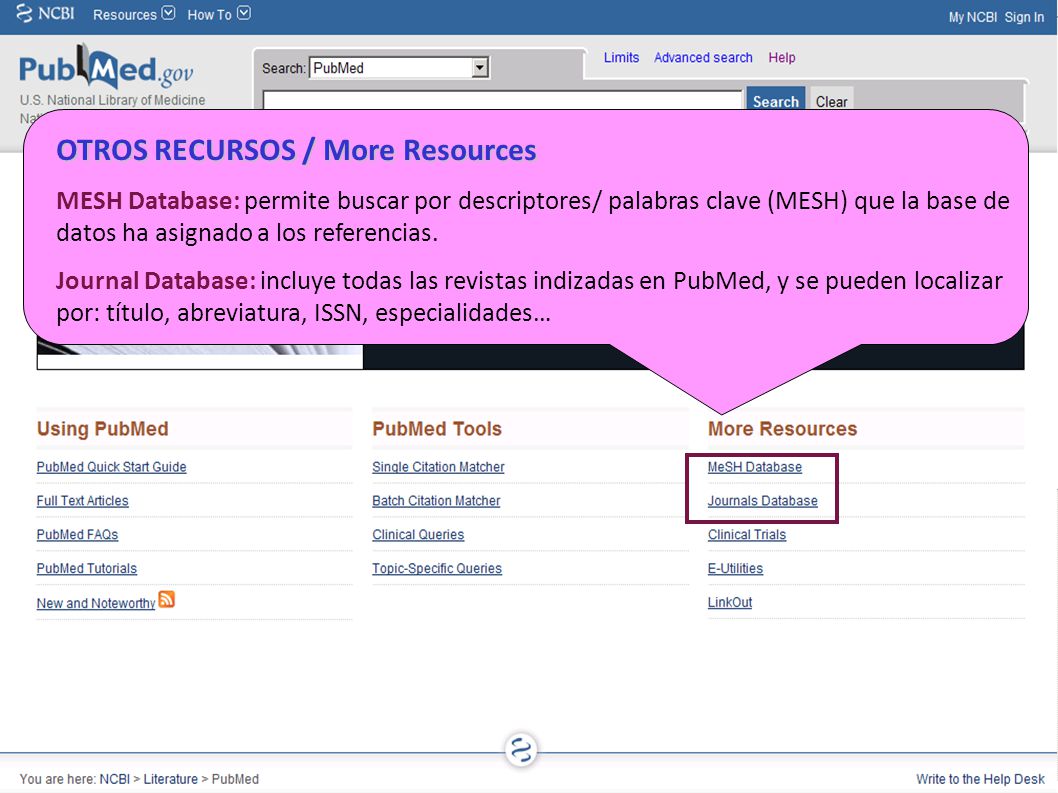Click the orange RSS feed icon
The image size is (1058, 793).
coord(167,599)
